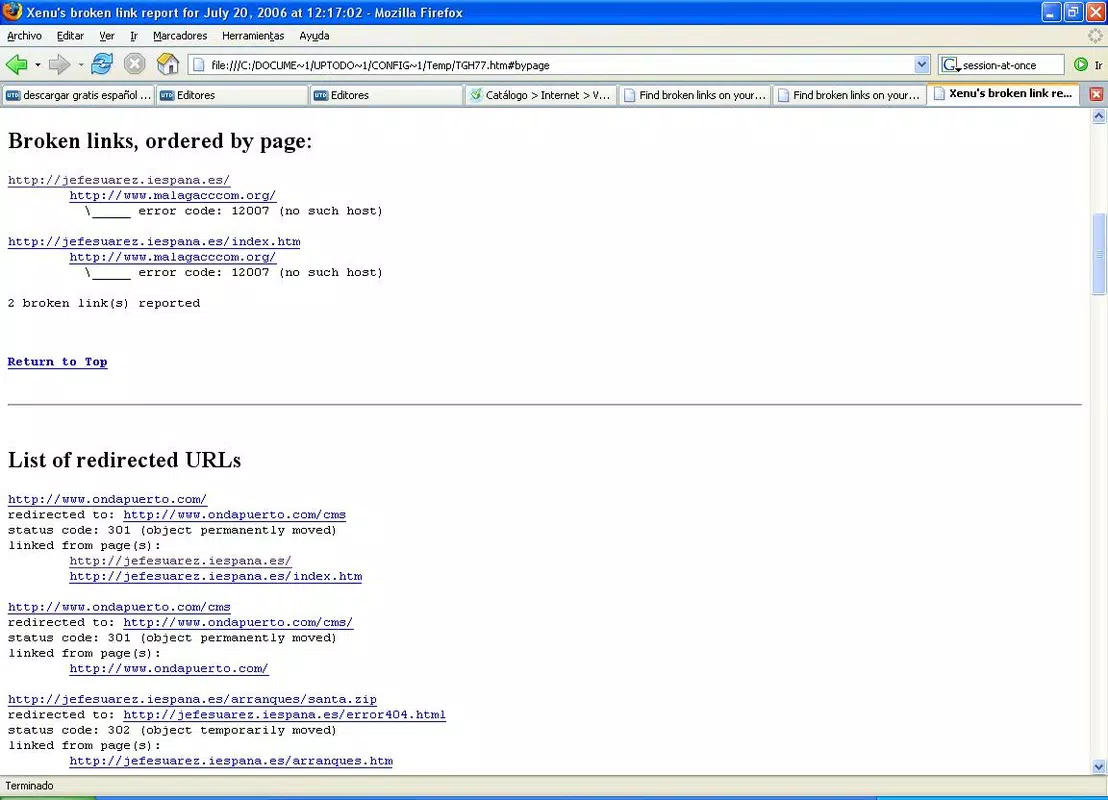Image resolution: width=1108 pixels, height=800 pixels.
Task: Open the error404.html redirected-to link
Action: coord(284,715)
